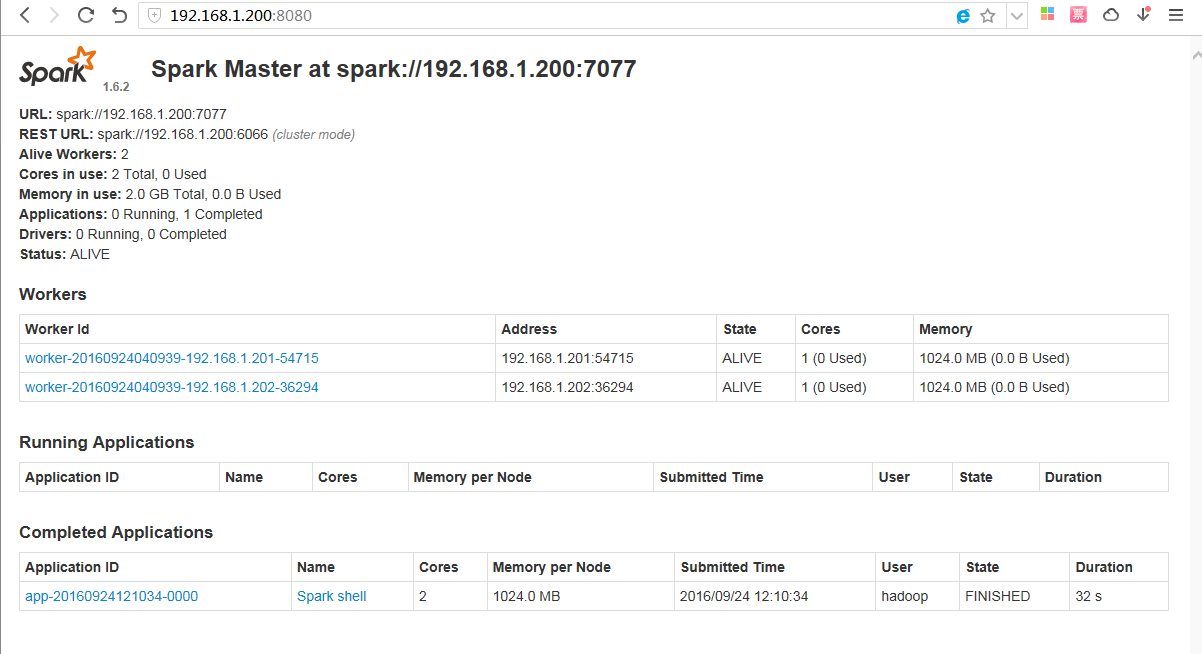Click the Cores in use summary line
This screenshot has width=1202, height=654.
pyautogui.click(x=113, y=174)
